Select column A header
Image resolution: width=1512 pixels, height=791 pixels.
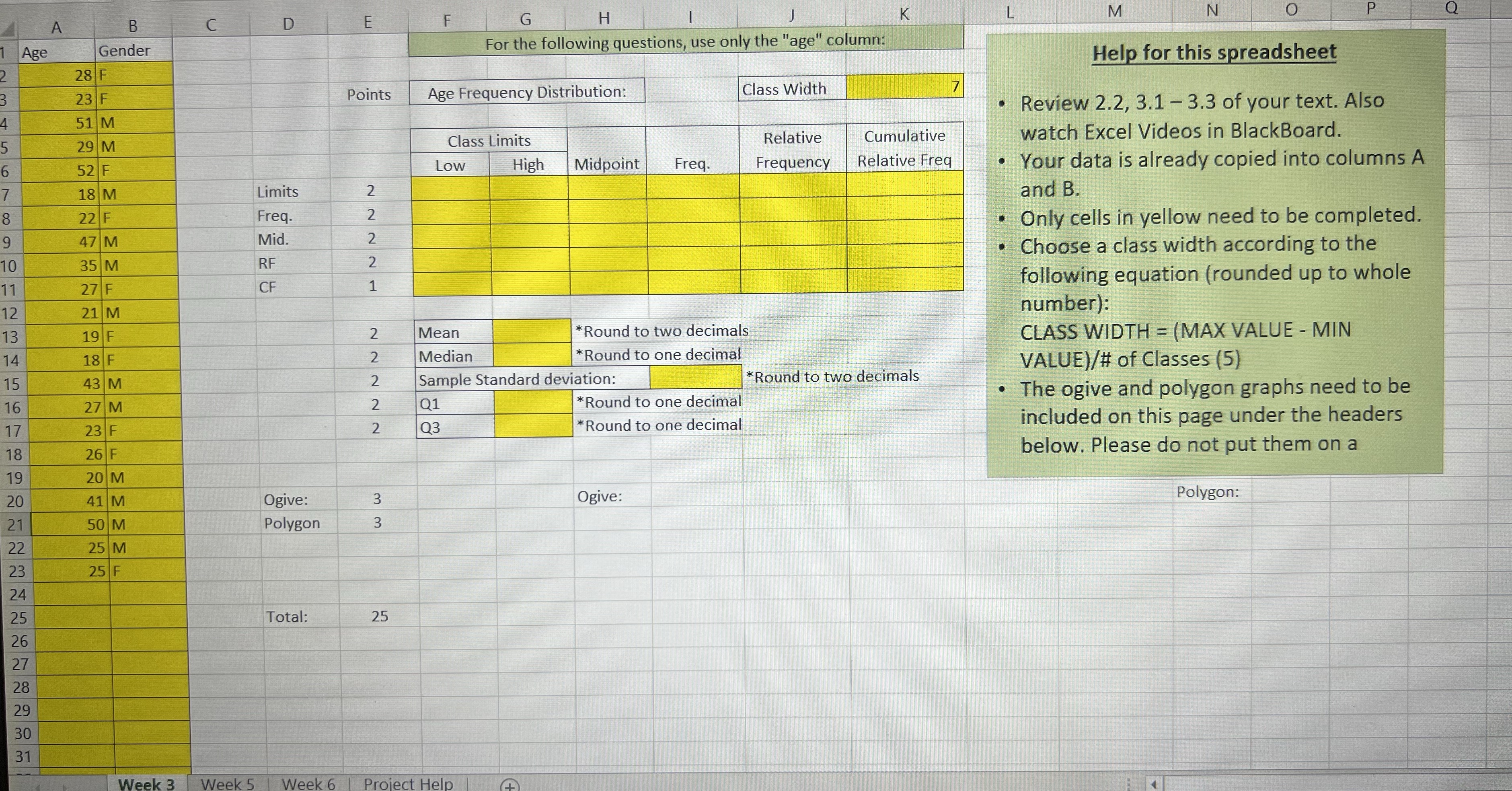pos(56,27)
